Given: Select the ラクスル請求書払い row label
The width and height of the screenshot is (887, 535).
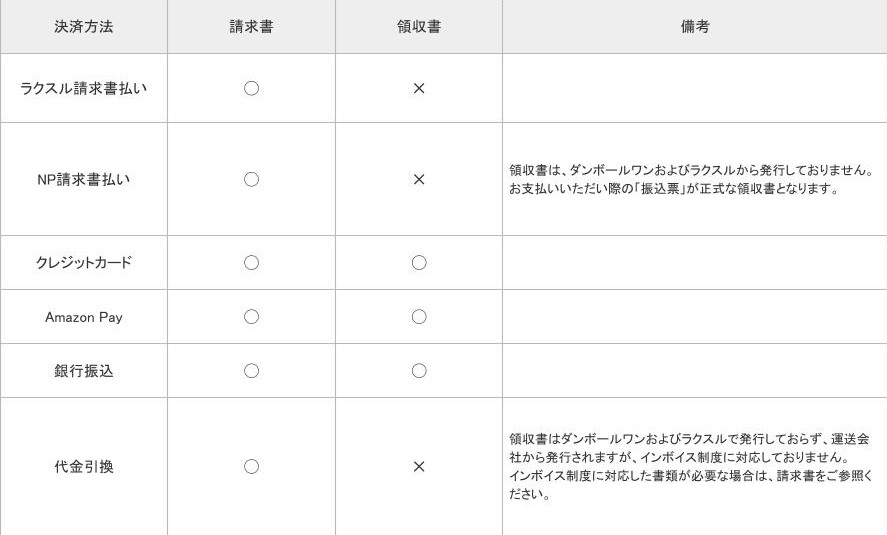Looking at the screenshot, I should (x=84, y=88).
